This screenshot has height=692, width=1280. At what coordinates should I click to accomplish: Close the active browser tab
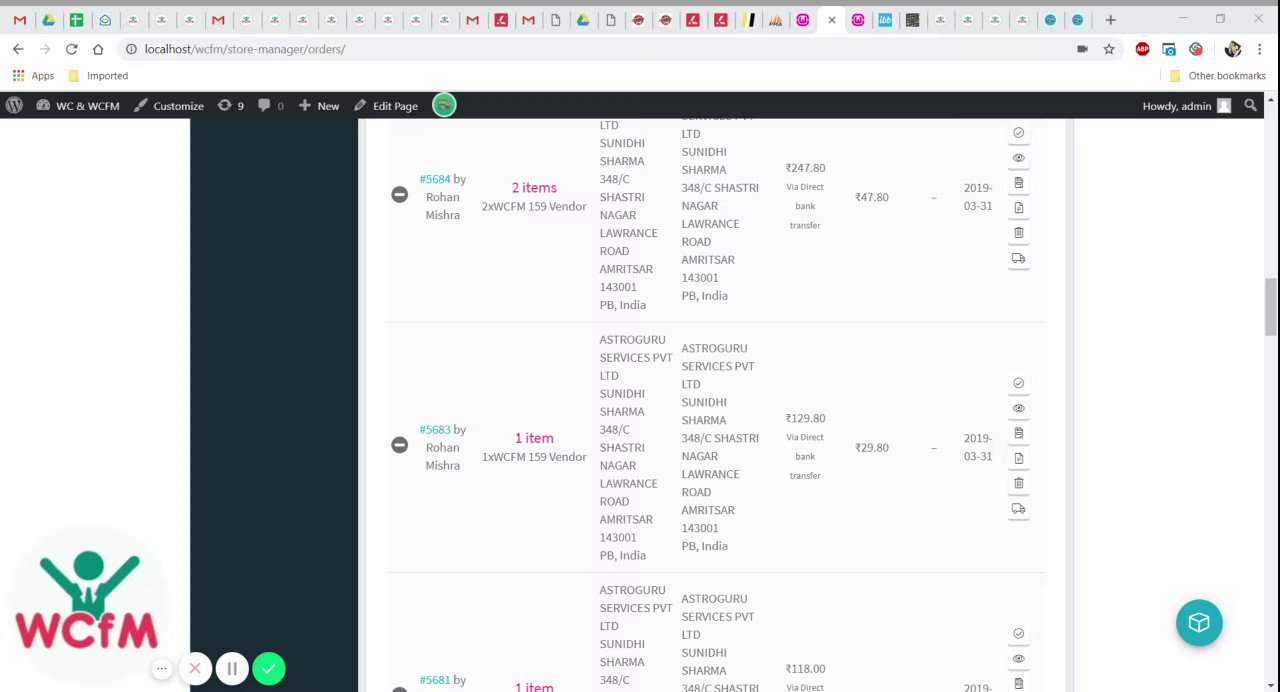pyautogui.click(x=831, y=19)
